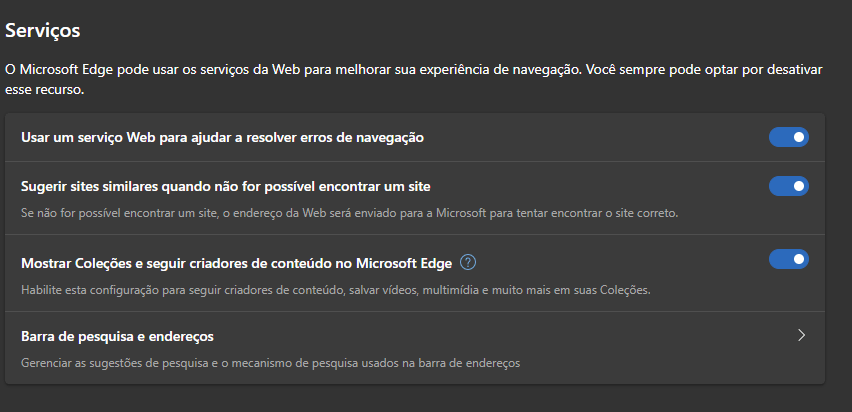
Task: Select label Usar um serviço Web para ajudar
Action: pos(222,138)
